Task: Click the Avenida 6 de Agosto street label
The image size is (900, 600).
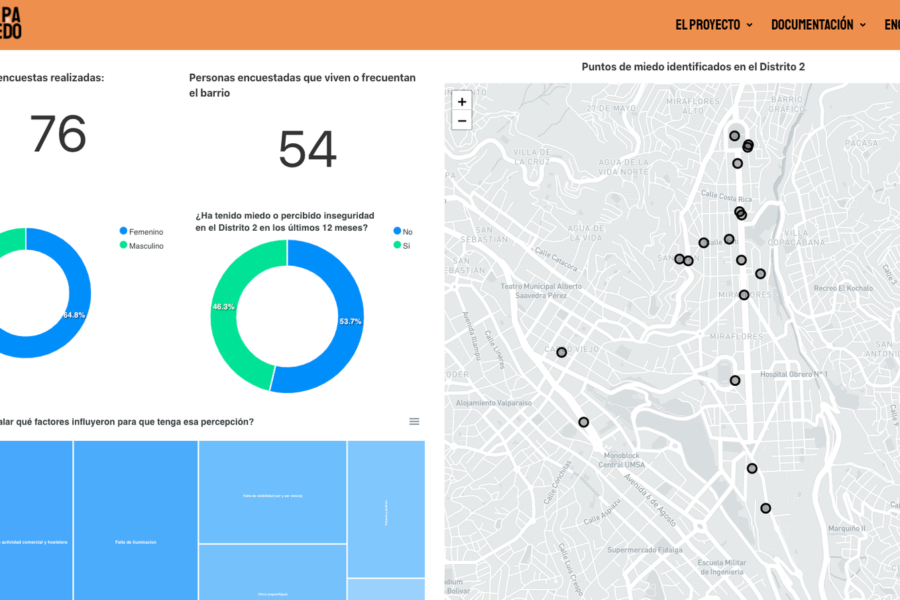Action: pos(650,500)
